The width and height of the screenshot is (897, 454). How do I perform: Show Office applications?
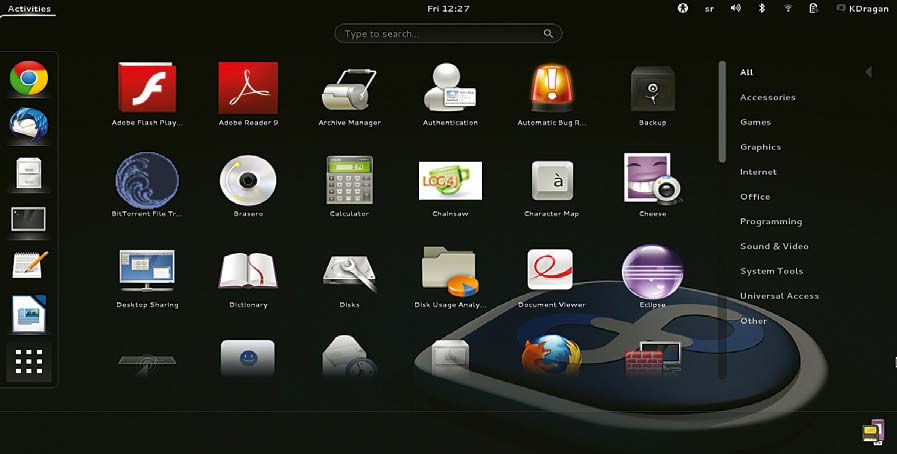pyautogui.click(x=755, y=197)
